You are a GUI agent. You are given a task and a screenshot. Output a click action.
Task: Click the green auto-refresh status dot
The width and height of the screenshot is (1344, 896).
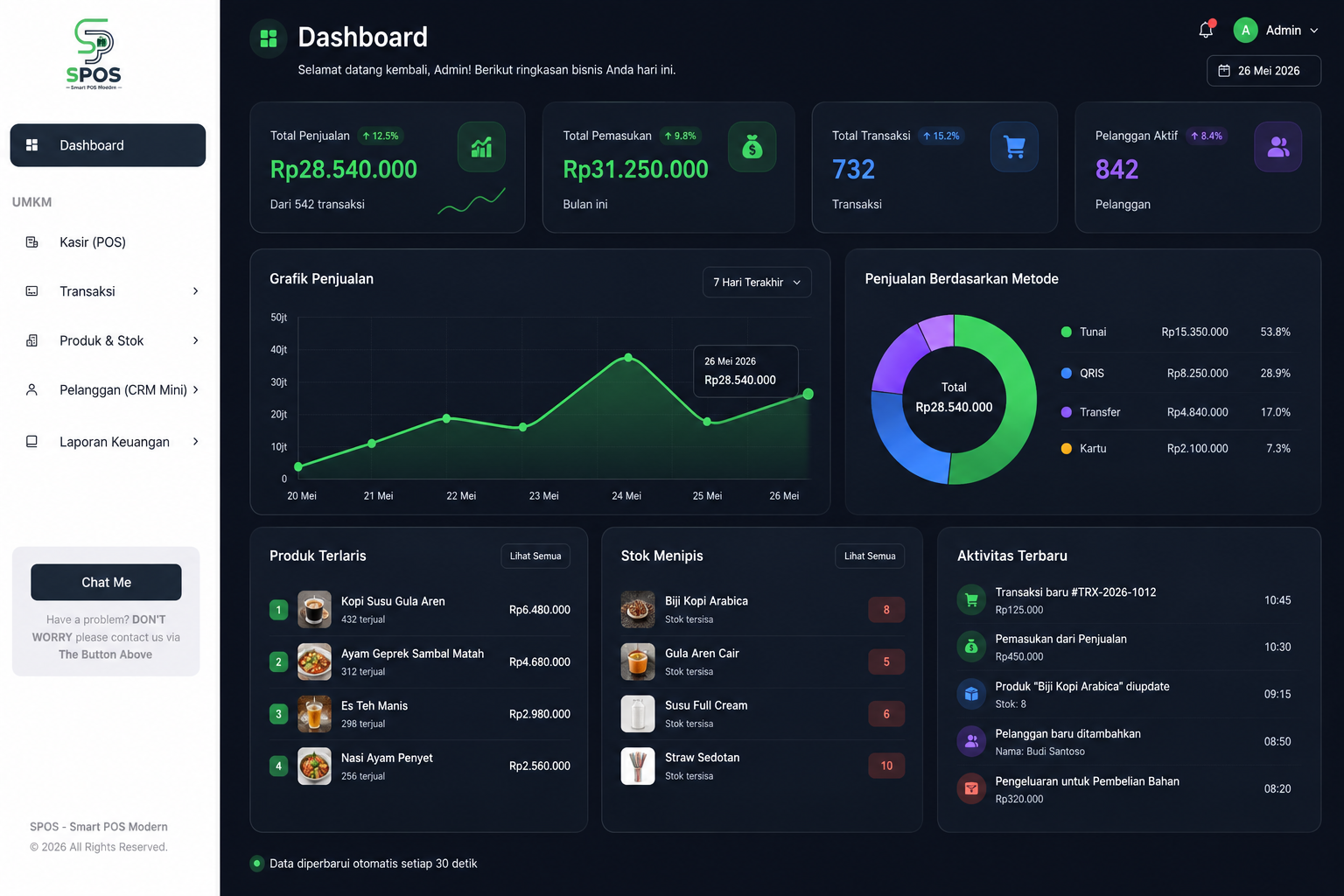pos(257,864)
